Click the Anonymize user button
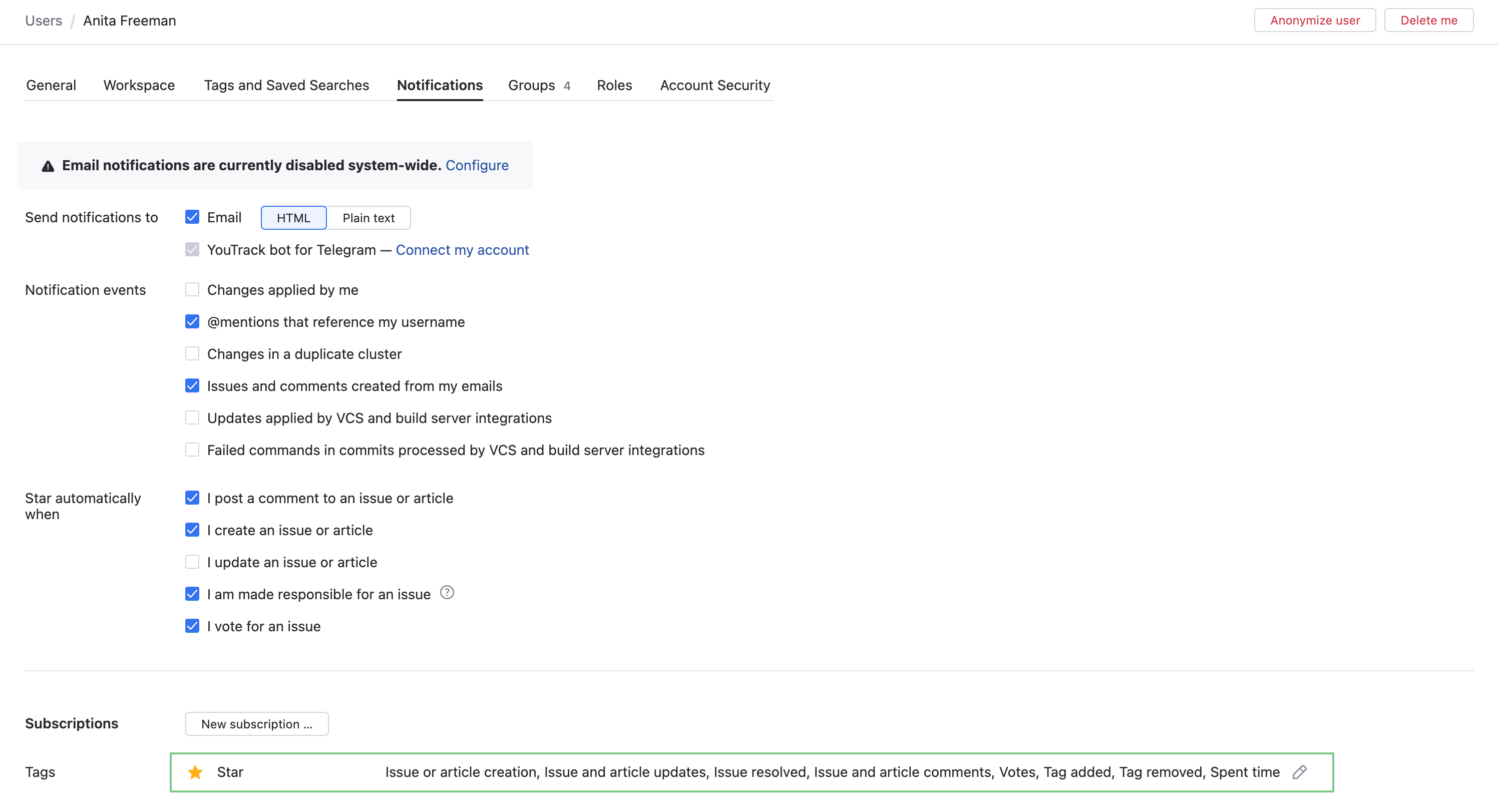 [x=1314, y=21]
